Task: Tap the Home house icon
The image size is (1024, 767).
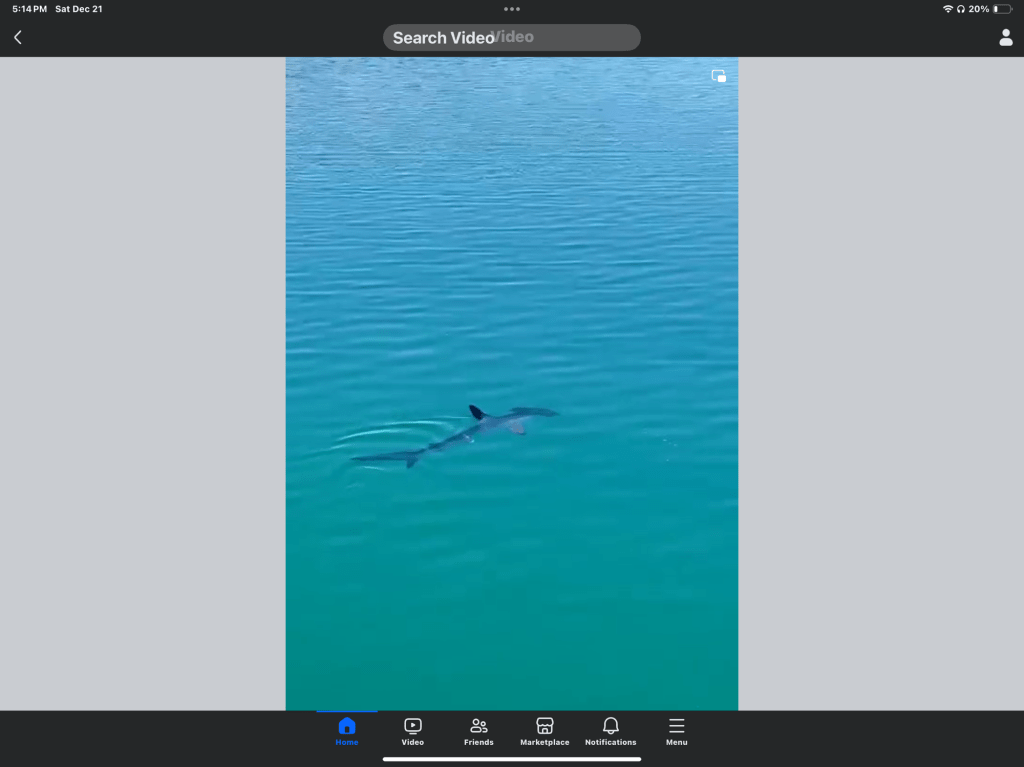Action: [x=347, y=726]
